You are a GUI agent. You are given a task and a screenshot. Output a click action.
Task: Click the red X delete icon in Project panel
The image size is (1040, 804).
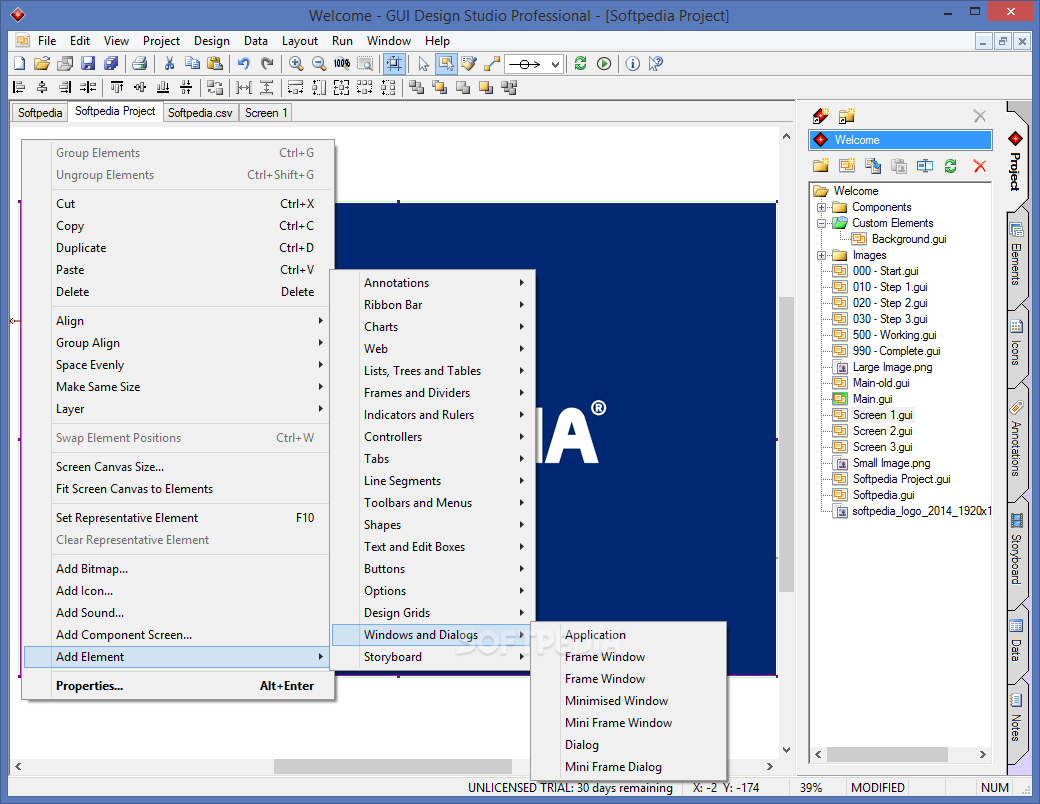980,166
